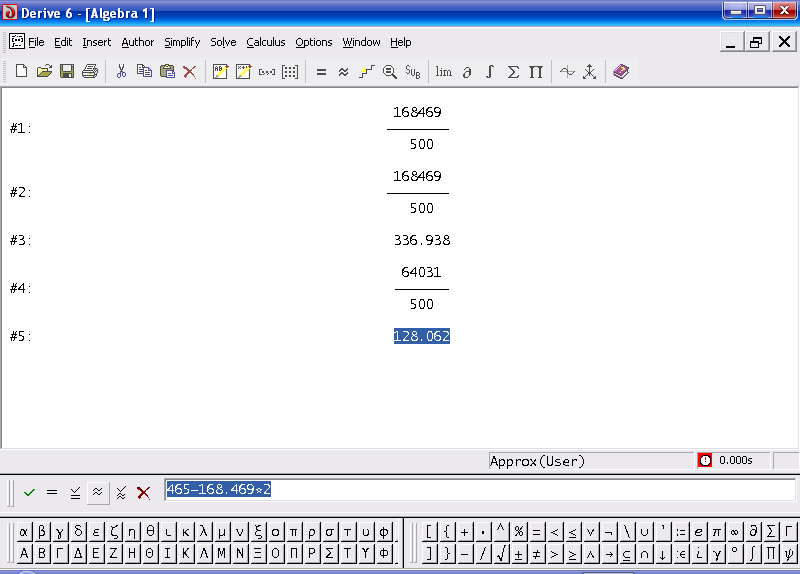
Task: Click the green checkmark enter button
Action: point(29,492)
